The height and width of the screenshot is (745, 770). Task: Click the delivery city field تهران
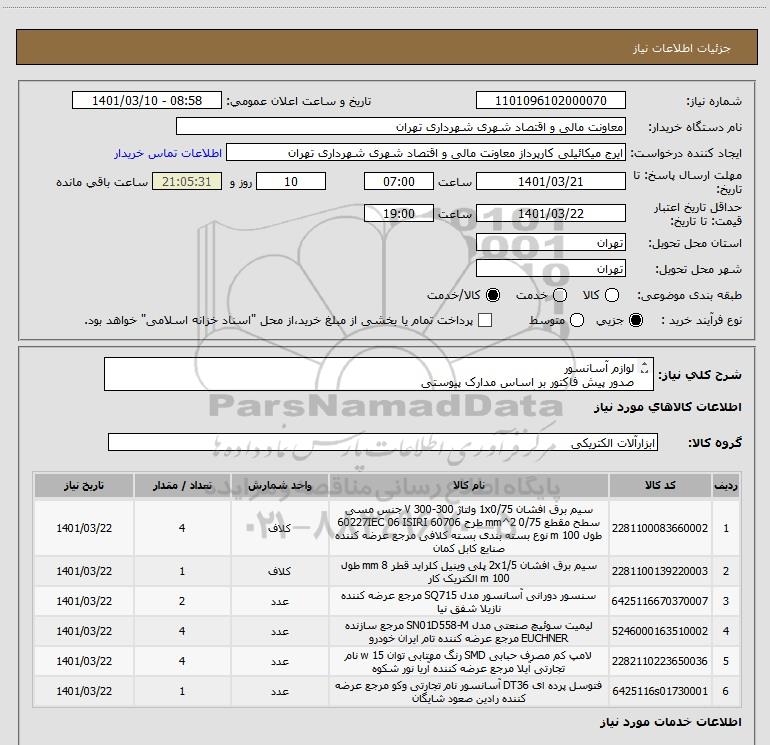[550, 268]
